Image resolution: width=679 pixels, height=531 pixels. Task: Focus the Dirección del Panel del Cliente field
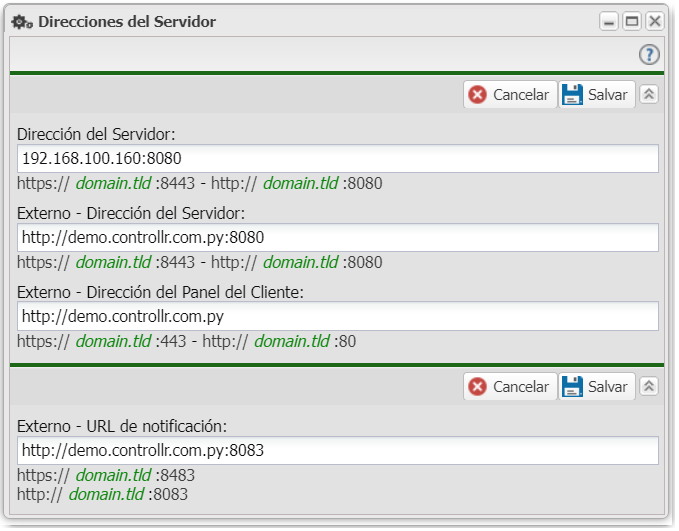(x=338, y=316)
